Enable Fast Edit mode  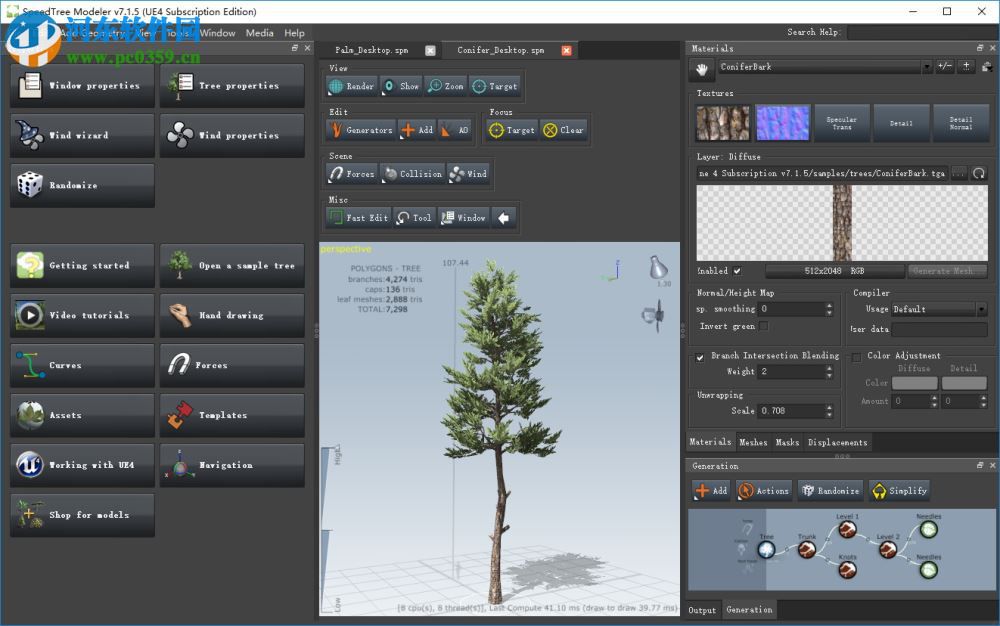[x=357, y=217]
